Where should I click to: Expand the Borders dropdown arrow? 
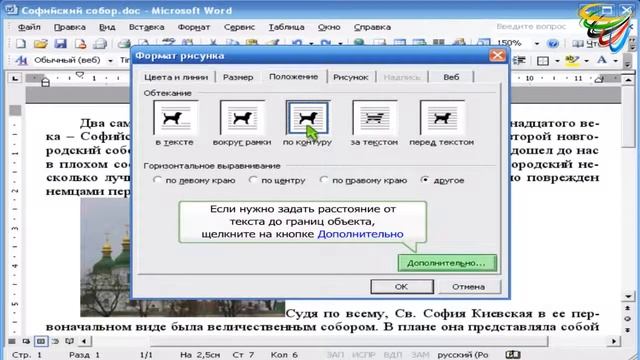click(x=557, y=60)
